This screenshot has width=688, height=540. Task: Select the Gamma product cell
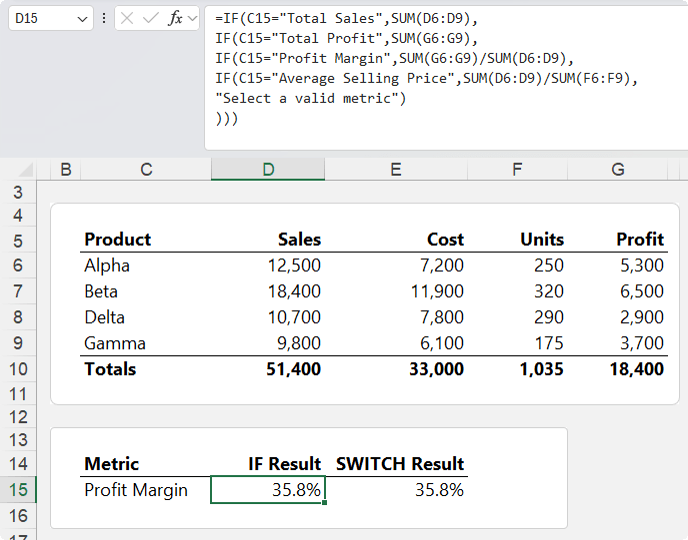[146, 343]
